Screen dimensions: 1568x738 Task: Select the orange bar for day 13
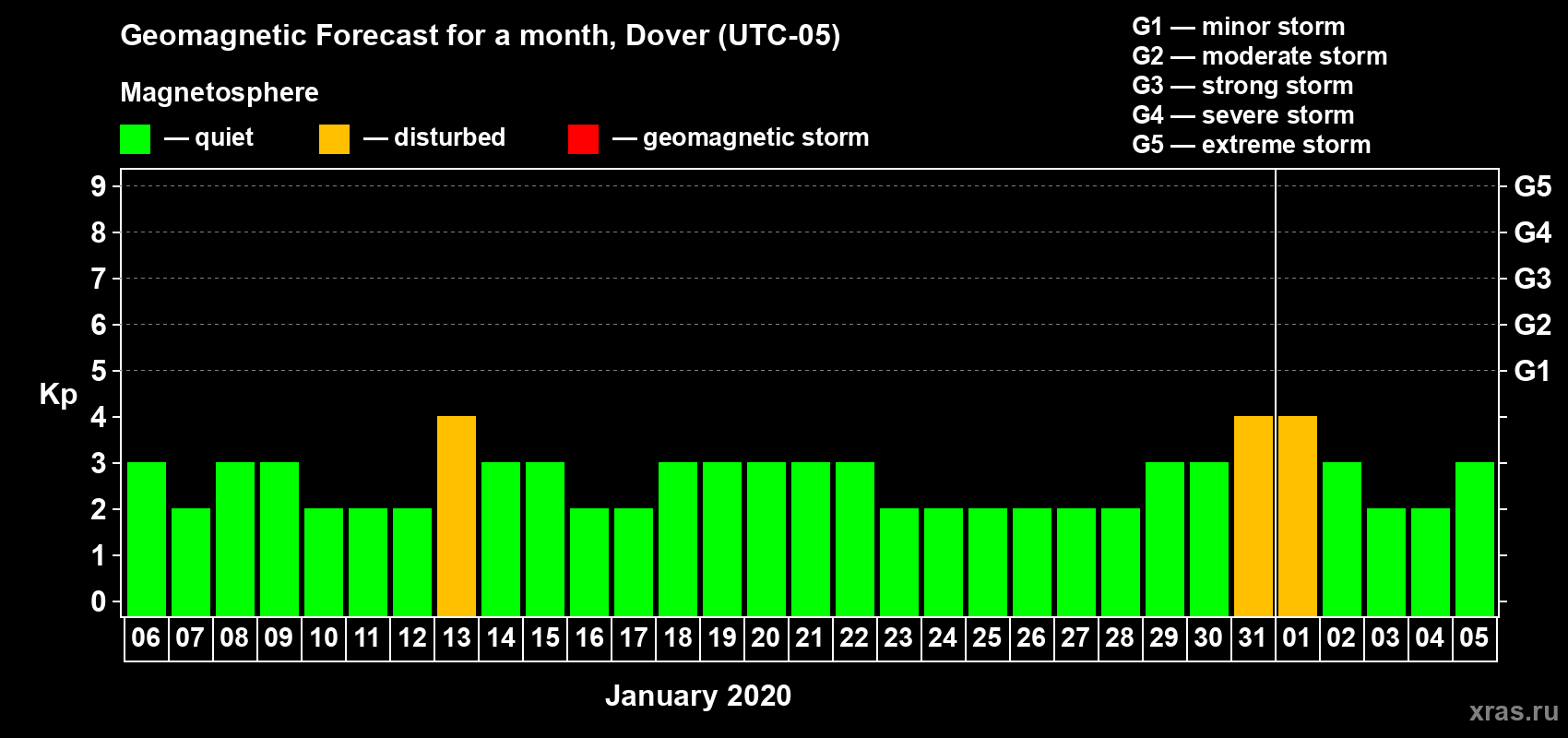(x=457, y=516)
